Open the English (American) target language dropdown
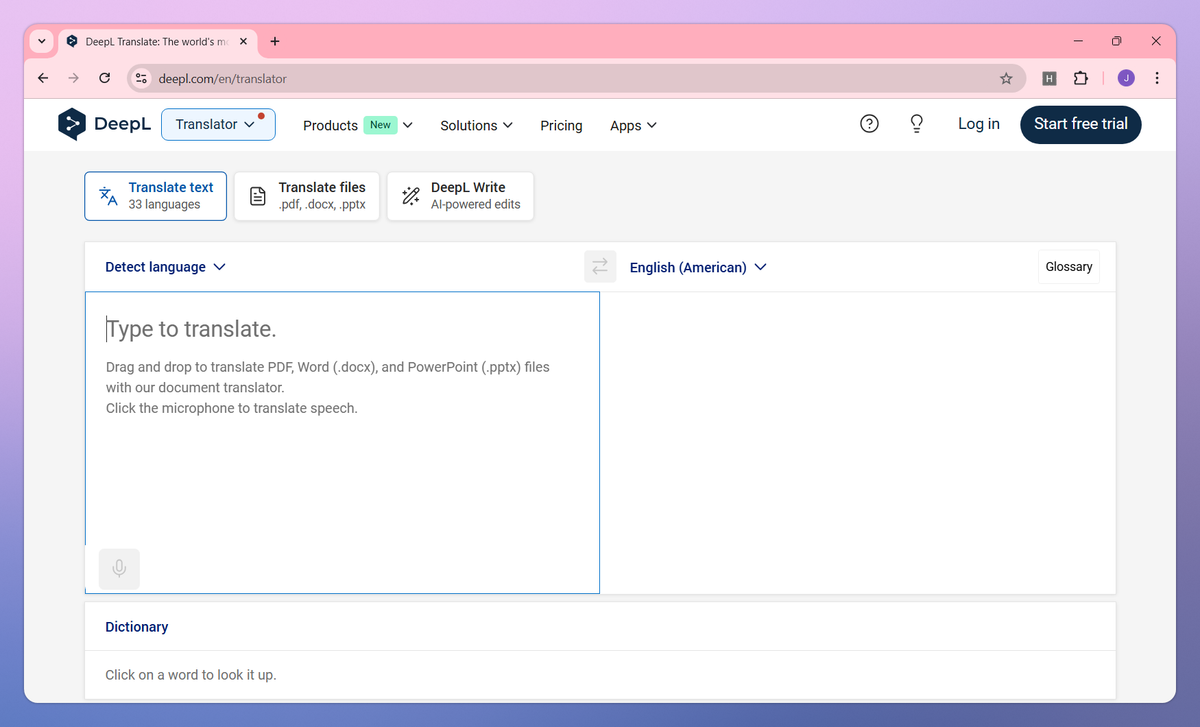1200x727 pixels. click(x=697, y=267)
